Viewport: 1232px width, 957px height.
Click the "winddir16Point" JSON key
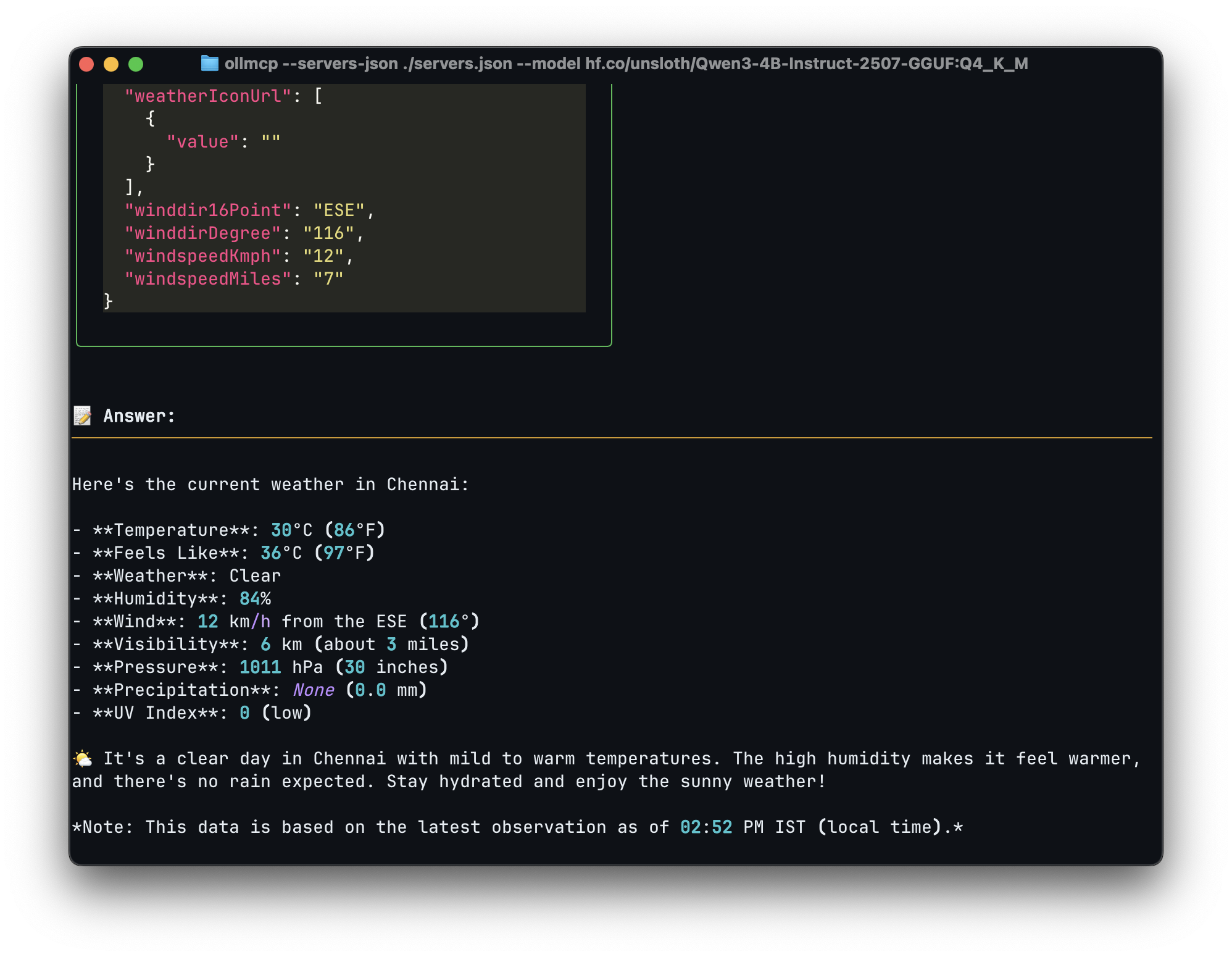point(207,211)
